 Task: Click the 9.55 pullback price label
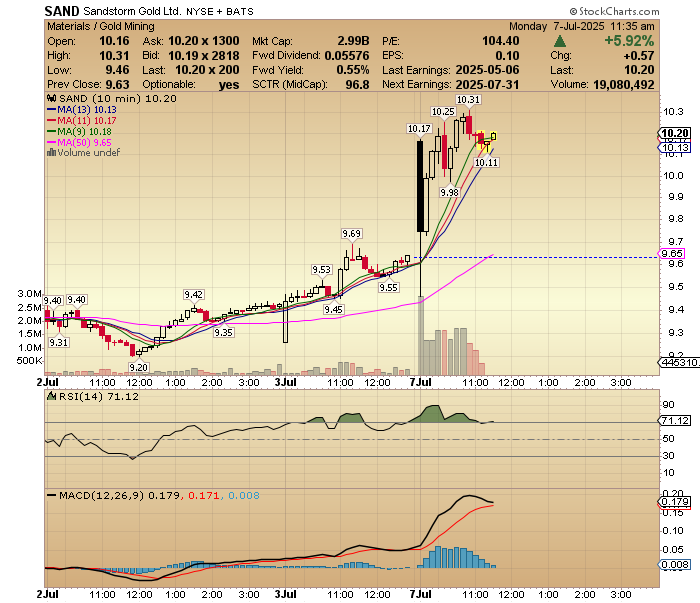point(388,287)
